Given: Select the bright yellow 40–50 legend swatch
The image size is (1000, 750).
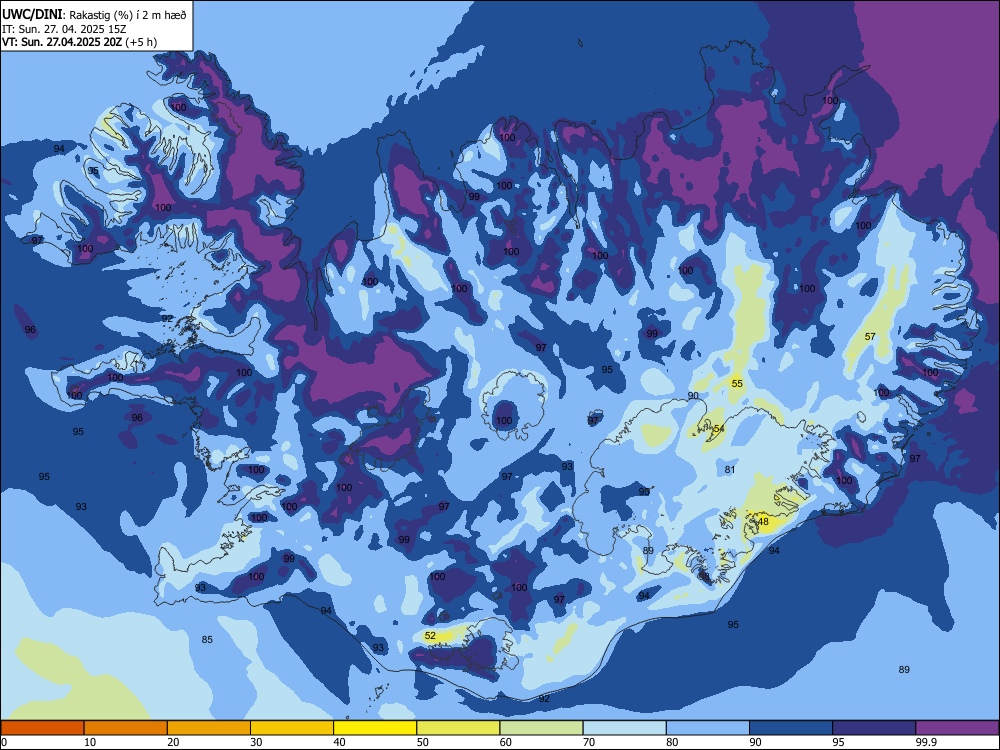Looking at the screenshot, I should coord(375,728).
